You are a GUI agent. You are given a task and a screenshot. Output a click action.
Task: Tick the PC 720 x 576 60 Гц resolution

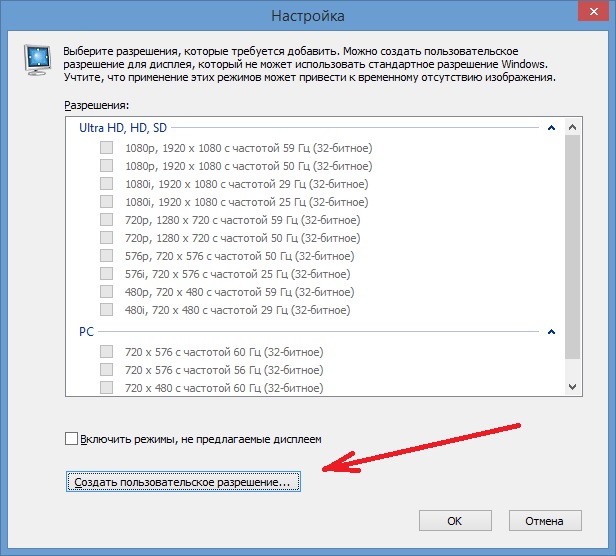[106, 352]
